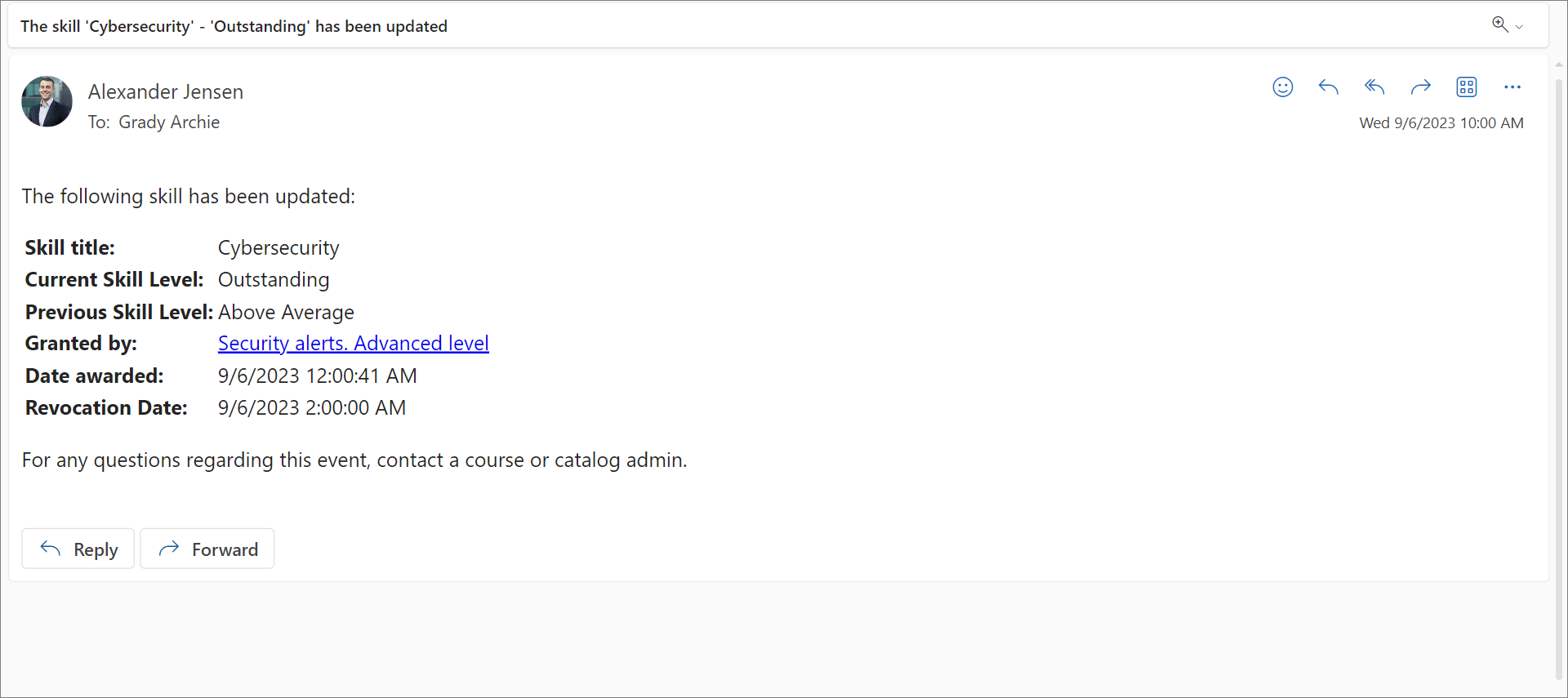Expand the zoom dropdown chevron
Viewport: 1568px width, 698px height.
[x=1519, y=27]
